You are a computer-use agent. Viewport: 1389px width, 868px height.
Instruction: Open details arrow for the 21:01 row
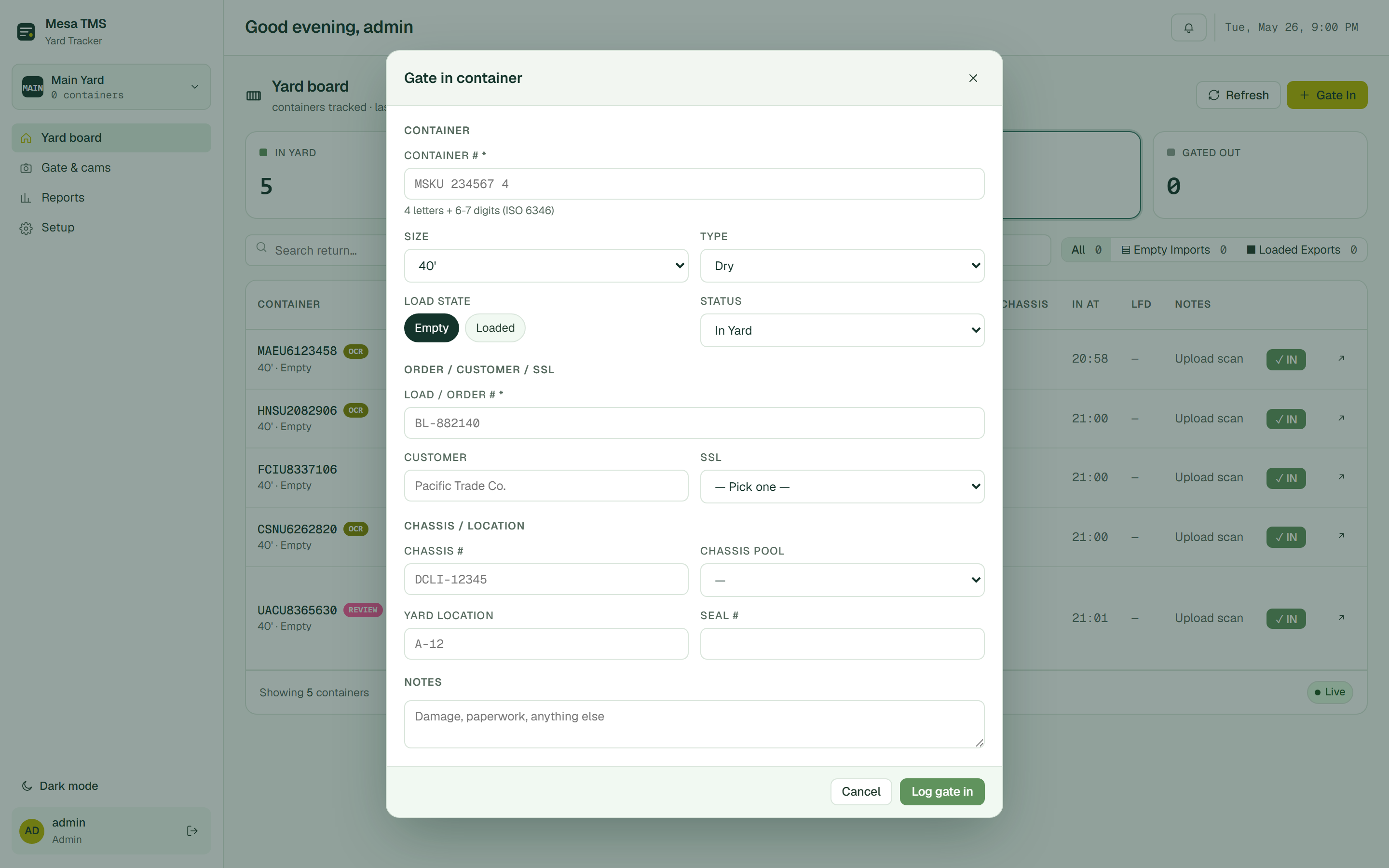point(1341,618)
